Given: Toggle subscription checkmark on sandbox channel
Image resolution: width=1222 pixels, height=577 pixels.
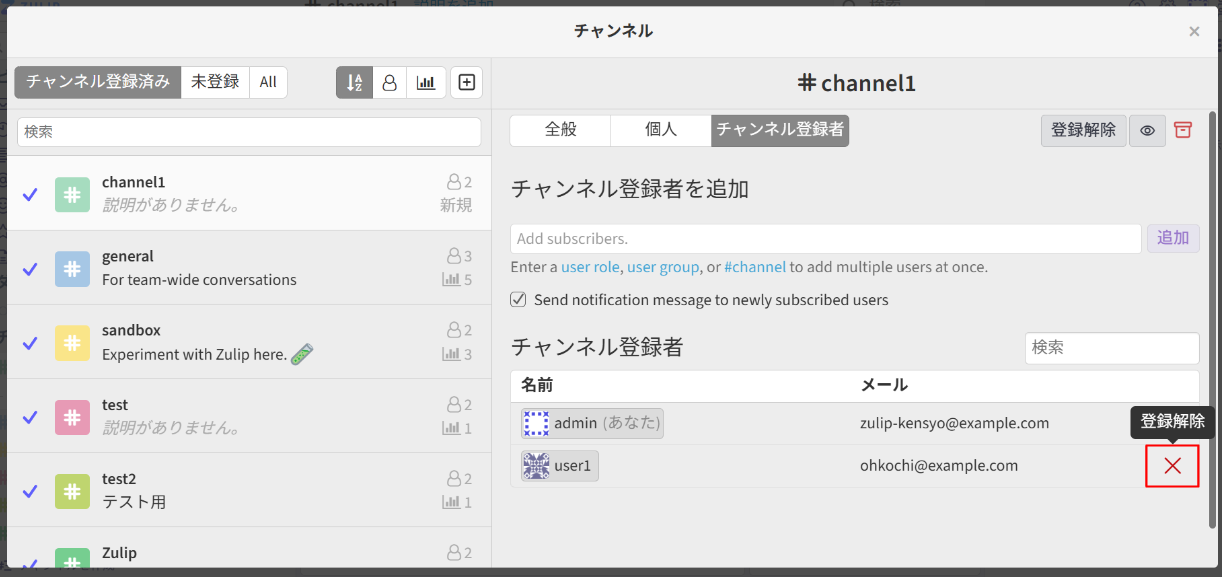Looking at the screenshot, I should [x=29, y=341].
